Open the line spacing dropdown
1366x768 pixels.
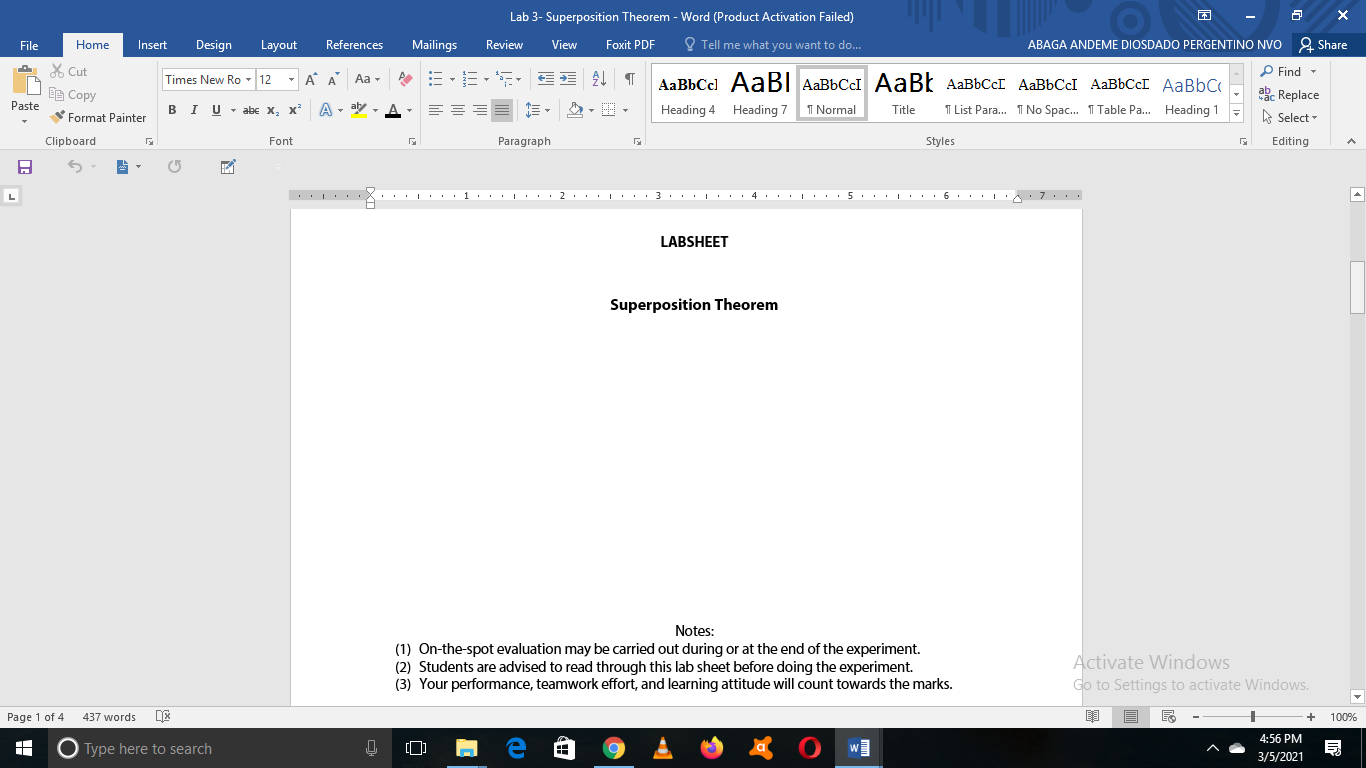pos(537,110)
